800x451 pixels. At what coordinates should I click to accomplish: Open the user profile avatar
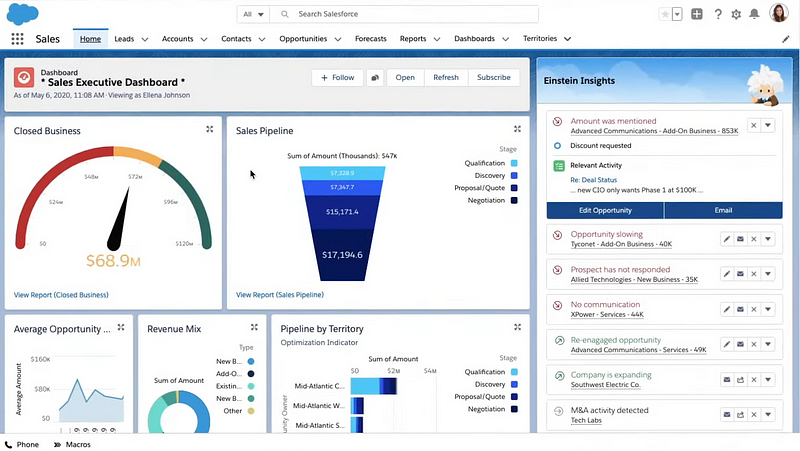[779, 13]
